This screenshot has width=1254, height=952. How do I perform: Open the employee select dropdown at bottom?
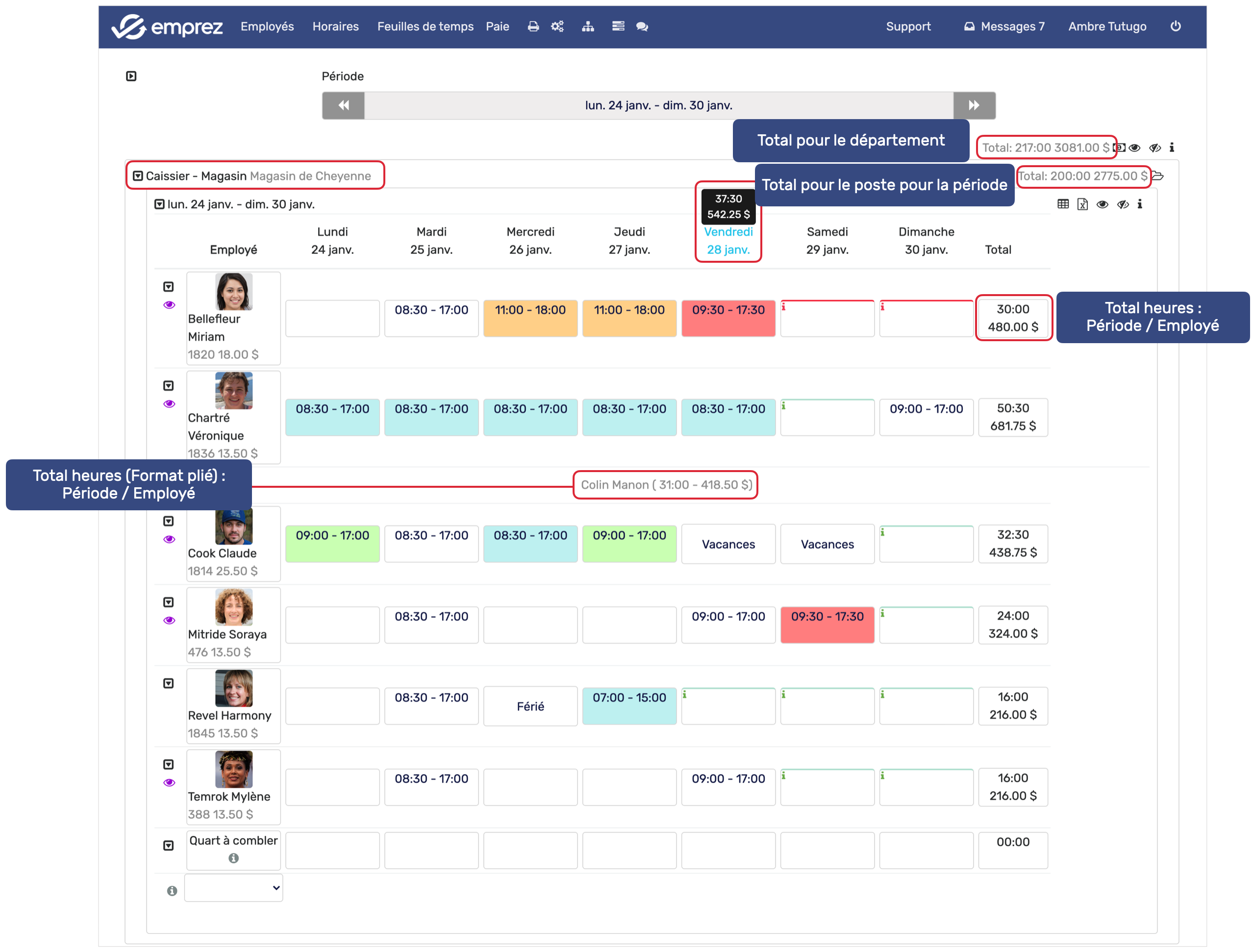(233, 888)
